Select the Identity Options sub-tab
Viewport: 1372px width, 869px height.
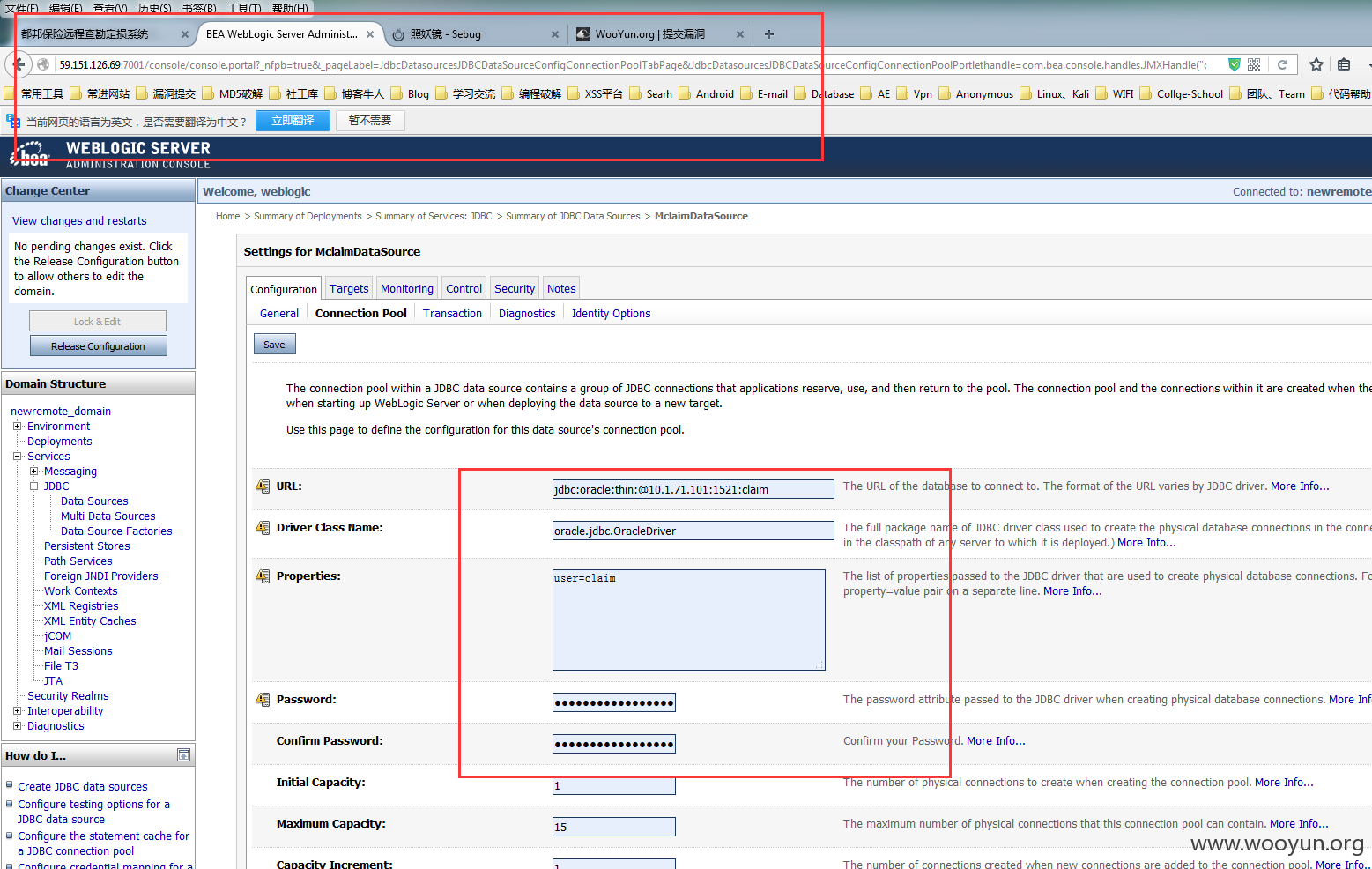tap(611, 313)
